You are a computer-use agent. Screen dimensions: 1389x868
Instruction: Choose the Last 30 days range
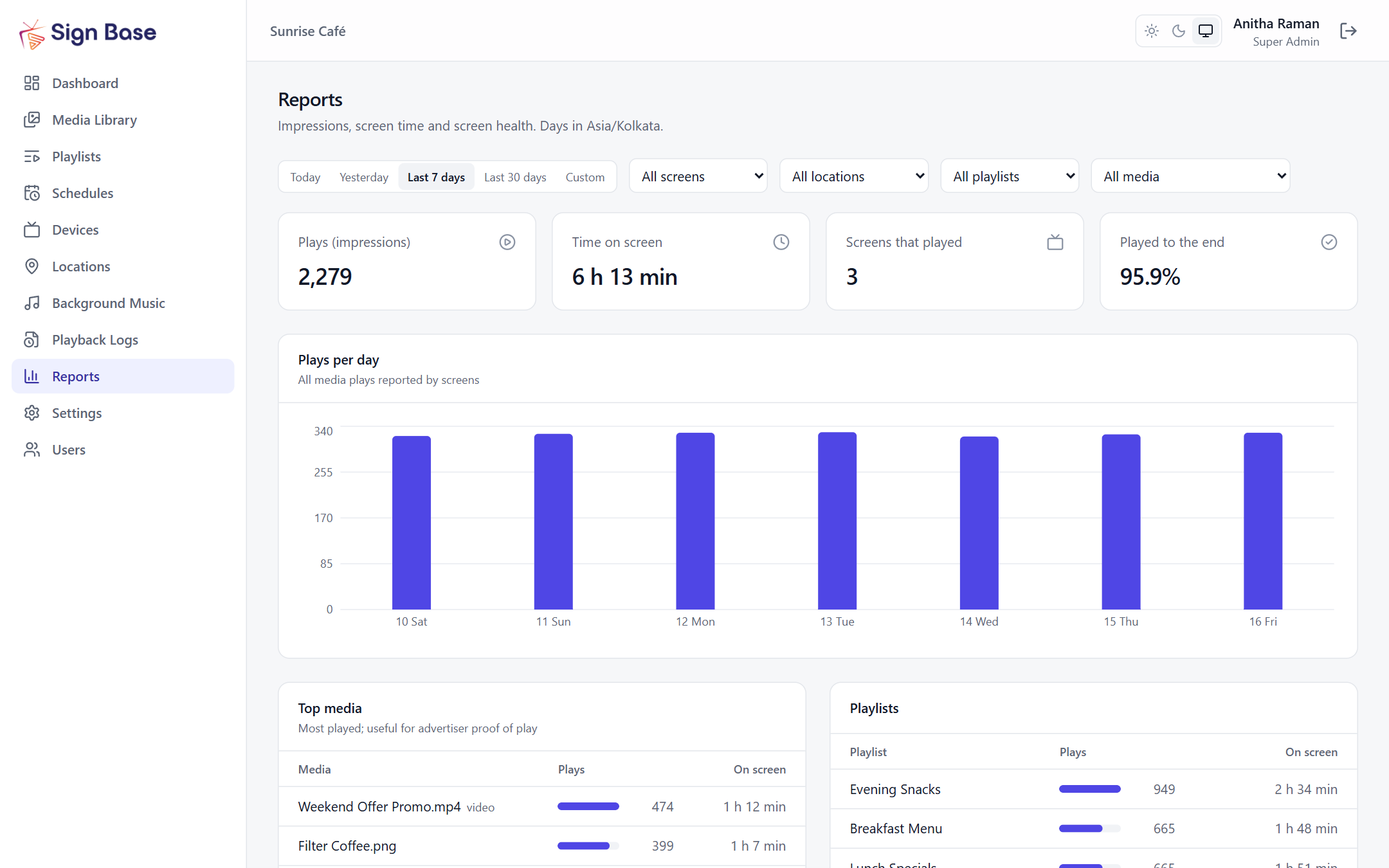point(515,177)
